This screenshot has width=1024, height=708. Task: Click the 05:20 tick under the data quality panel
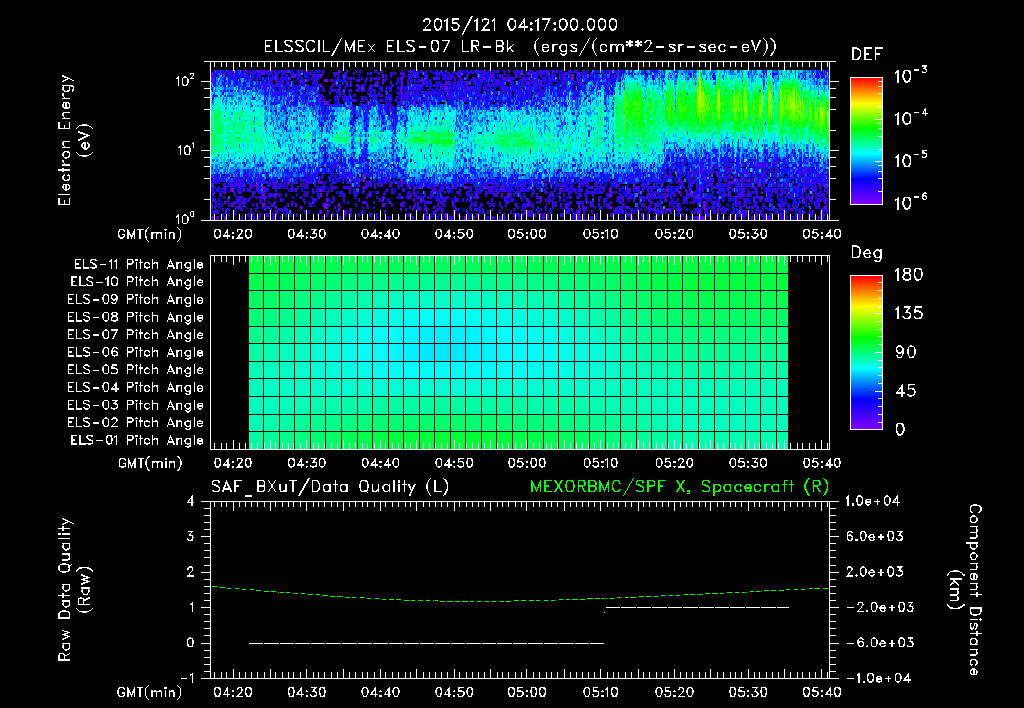[x=673, y=691]
